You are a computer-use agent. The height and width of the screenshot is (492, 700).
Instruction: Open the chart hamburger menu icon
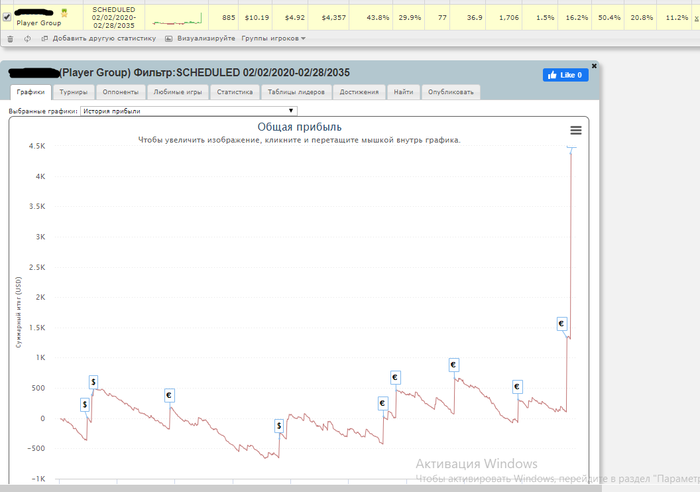tap(576, 130)
